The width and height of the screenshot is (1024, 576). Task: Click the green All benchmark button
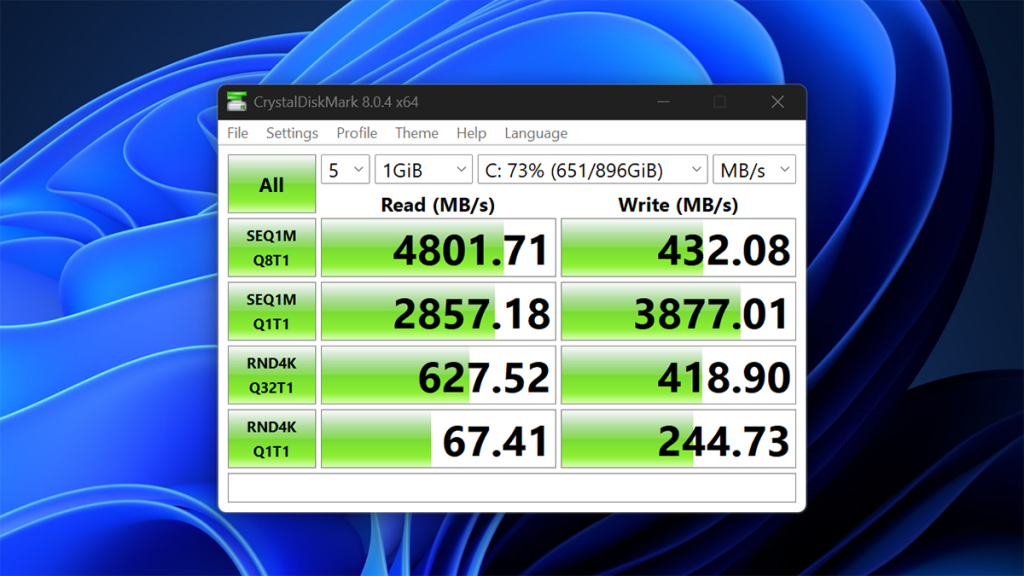[271, 184]
